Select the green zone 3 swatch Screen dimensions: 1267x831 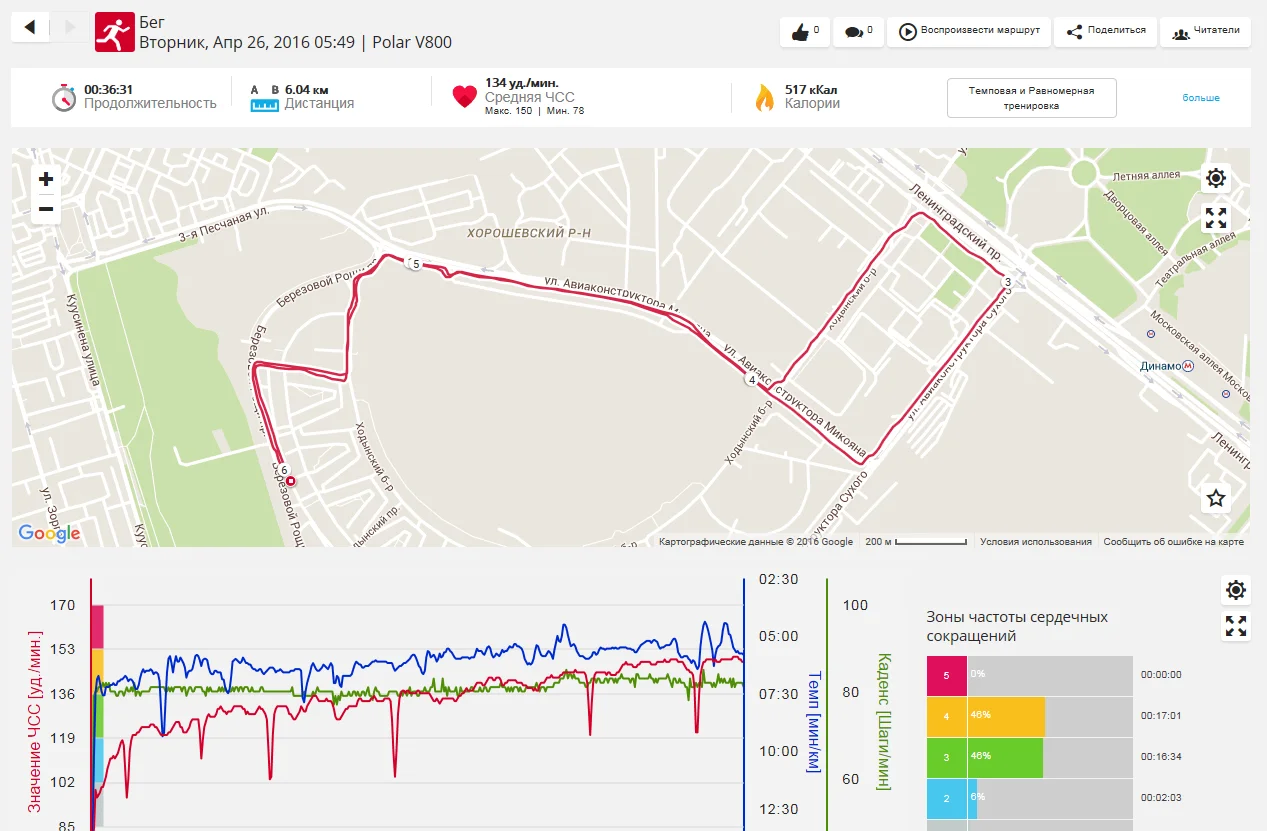click(946, 757)
